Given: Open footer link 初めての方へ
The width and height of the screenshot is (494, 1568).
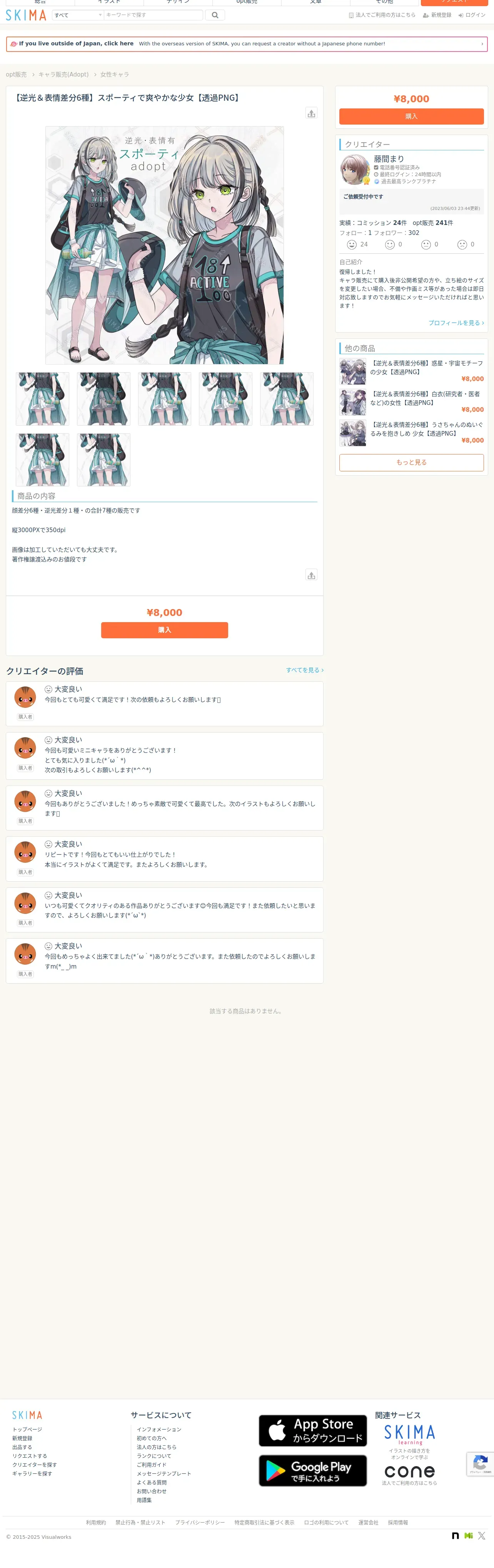Looking at the screenshot, I should point(152,1438).
